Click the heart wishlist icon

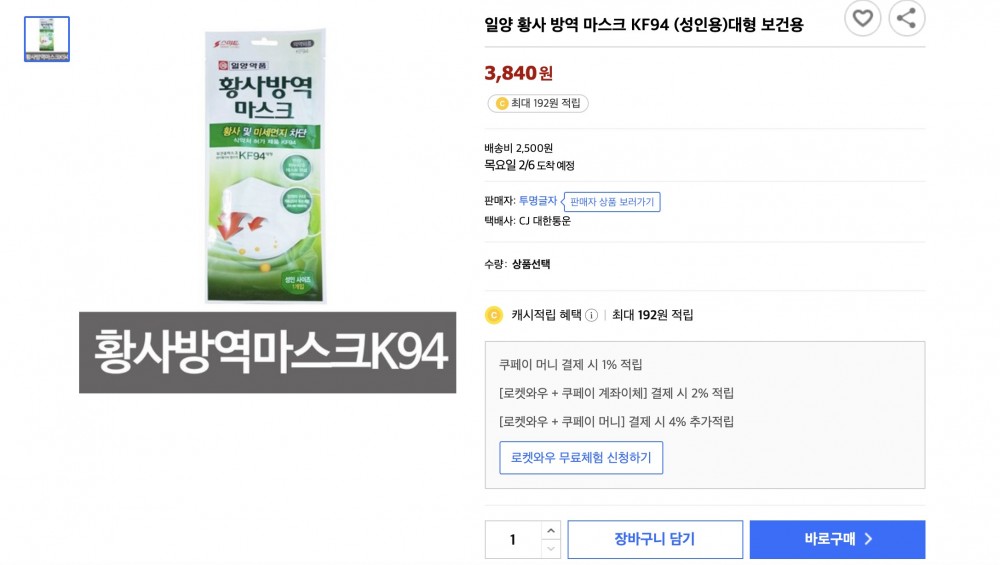863,18
